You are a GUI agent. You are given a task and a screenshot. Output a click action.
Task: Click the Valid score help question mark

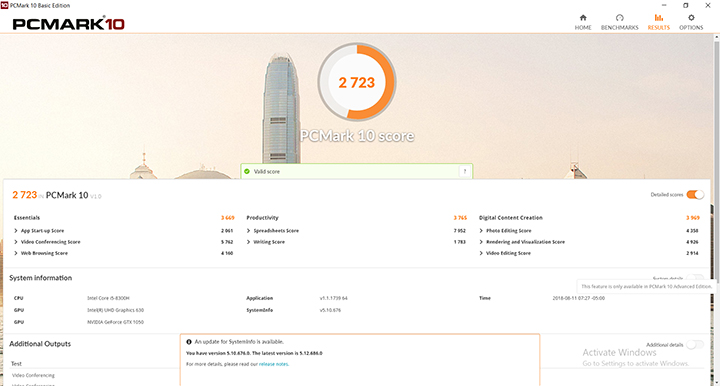[465, 171]
